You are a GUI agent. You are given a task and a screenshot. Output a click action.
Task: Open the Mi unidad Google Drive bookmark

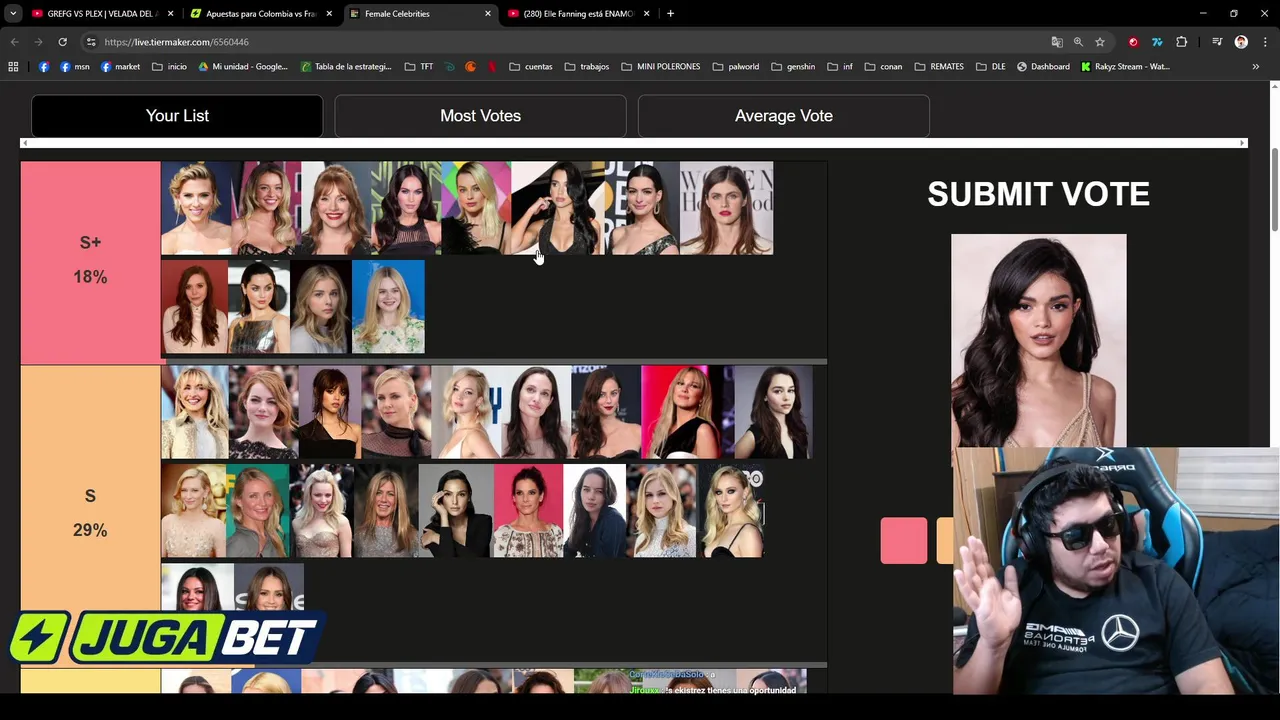(x=243, y=67)
